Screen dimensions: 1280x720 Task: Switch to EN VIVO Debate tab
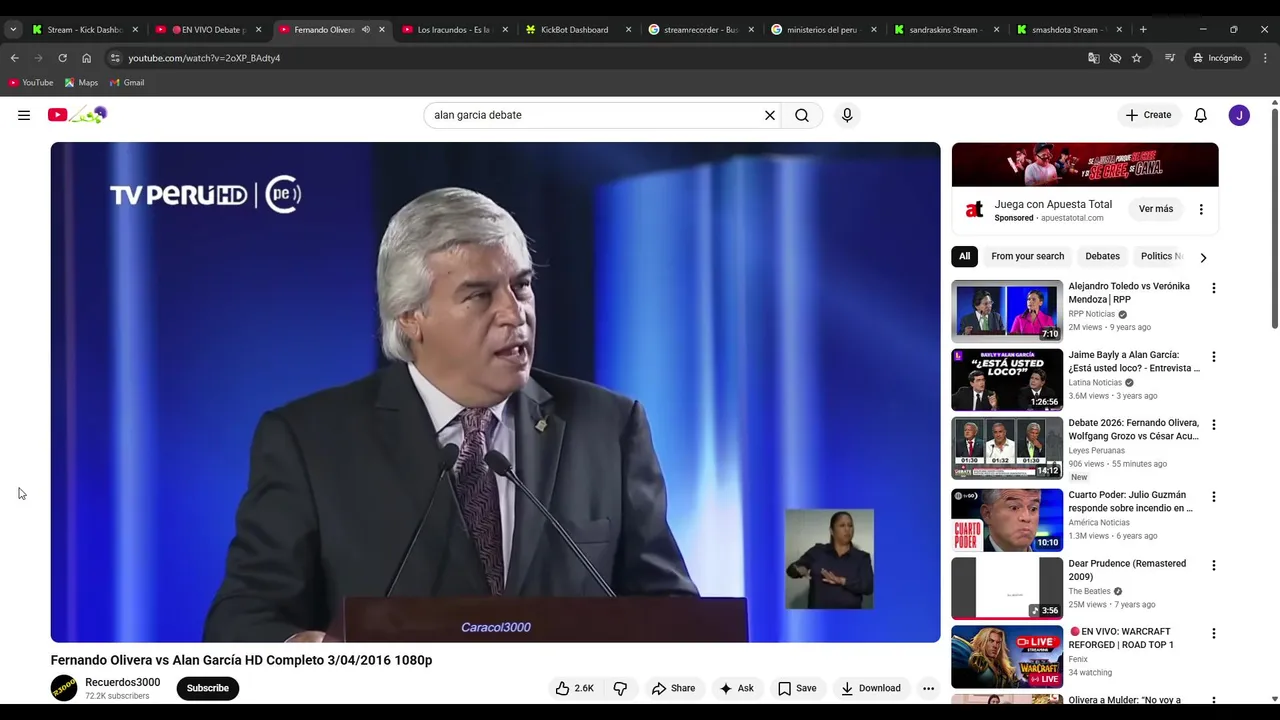(x=208, y=30)
